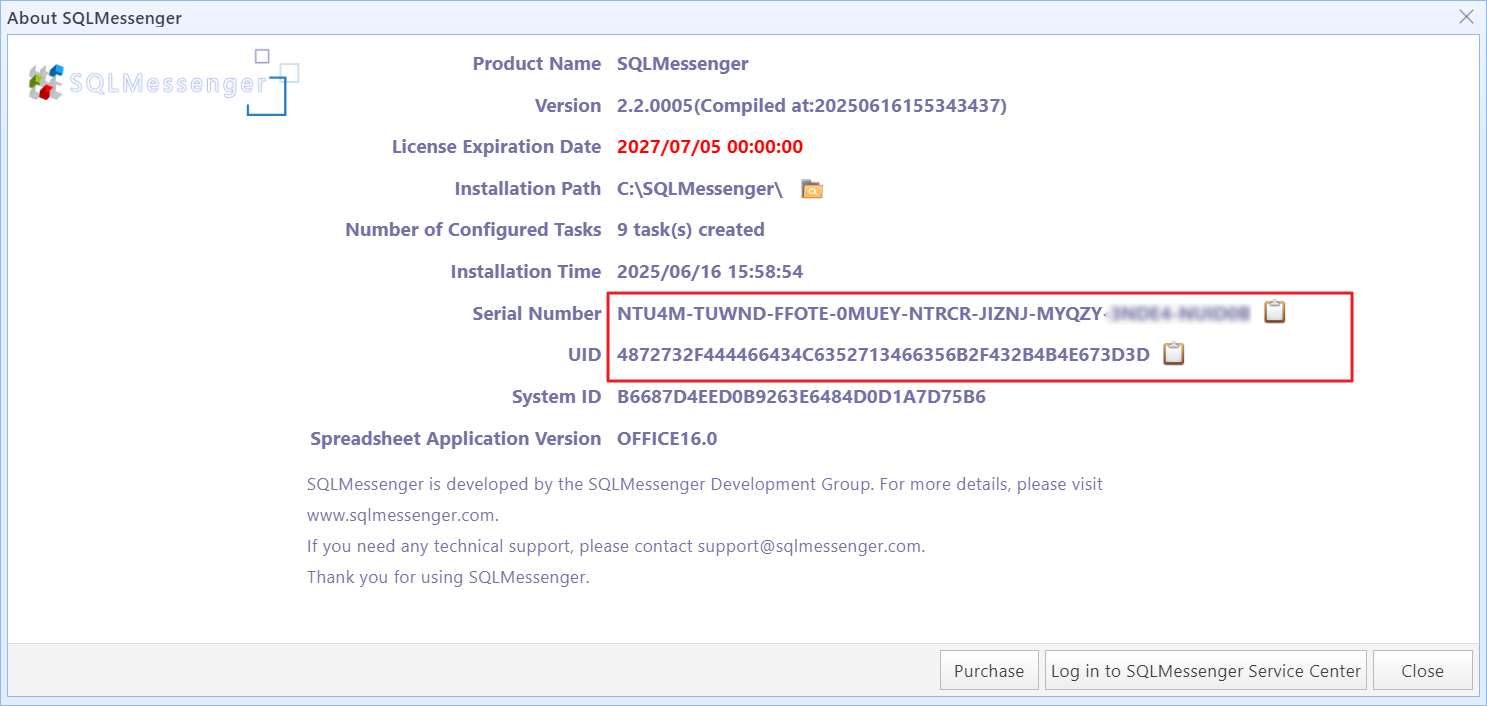The image size is (1487, 706).
Task: Click the "Version" label
Action: 568,106
